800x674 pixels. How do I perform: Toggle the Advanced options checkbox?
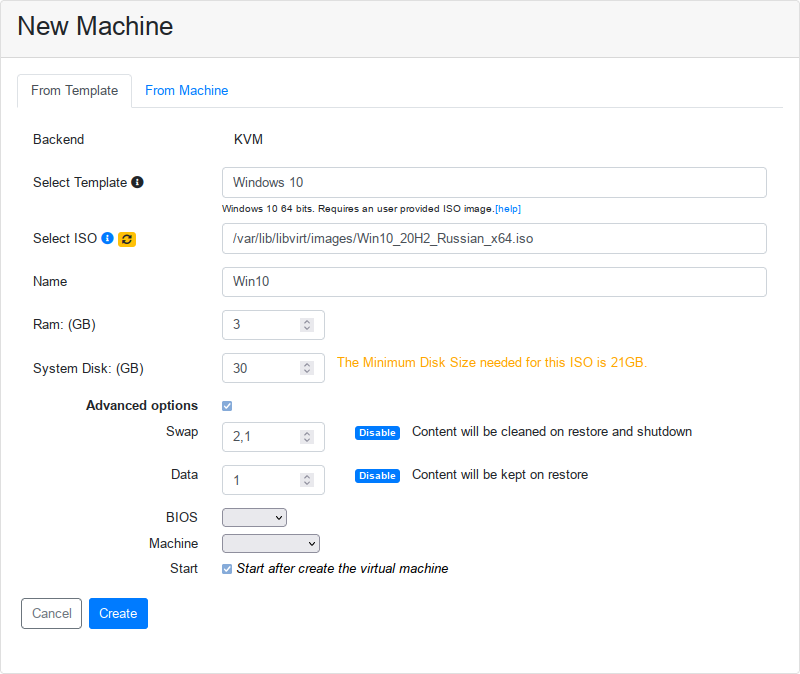coord(227,406)
